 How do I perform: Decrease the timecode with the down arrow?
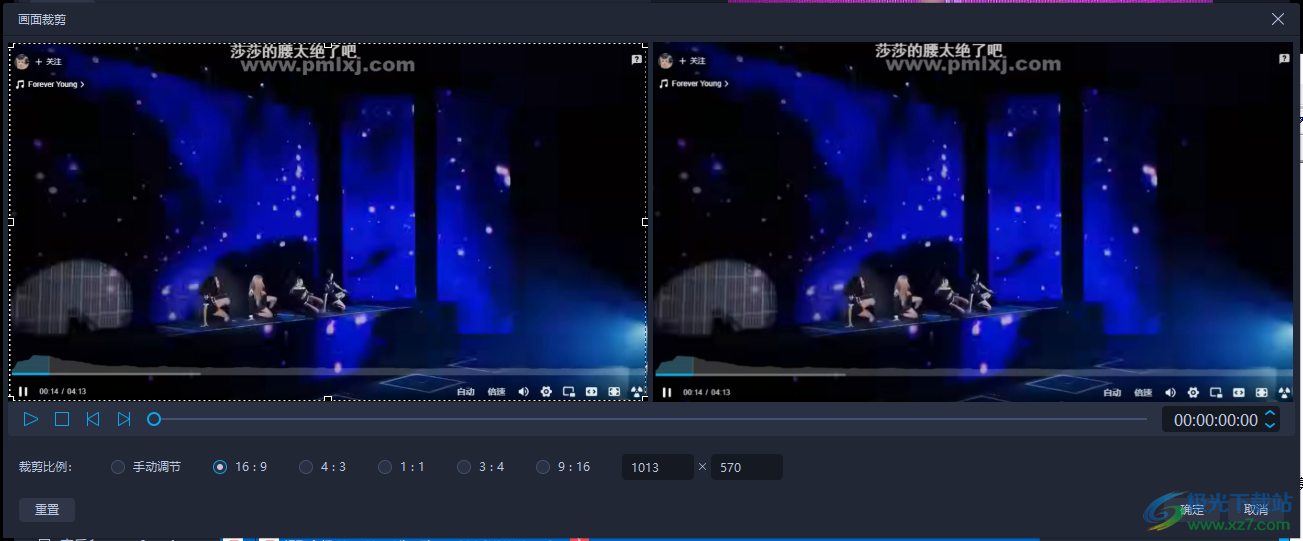point(1270,426)
